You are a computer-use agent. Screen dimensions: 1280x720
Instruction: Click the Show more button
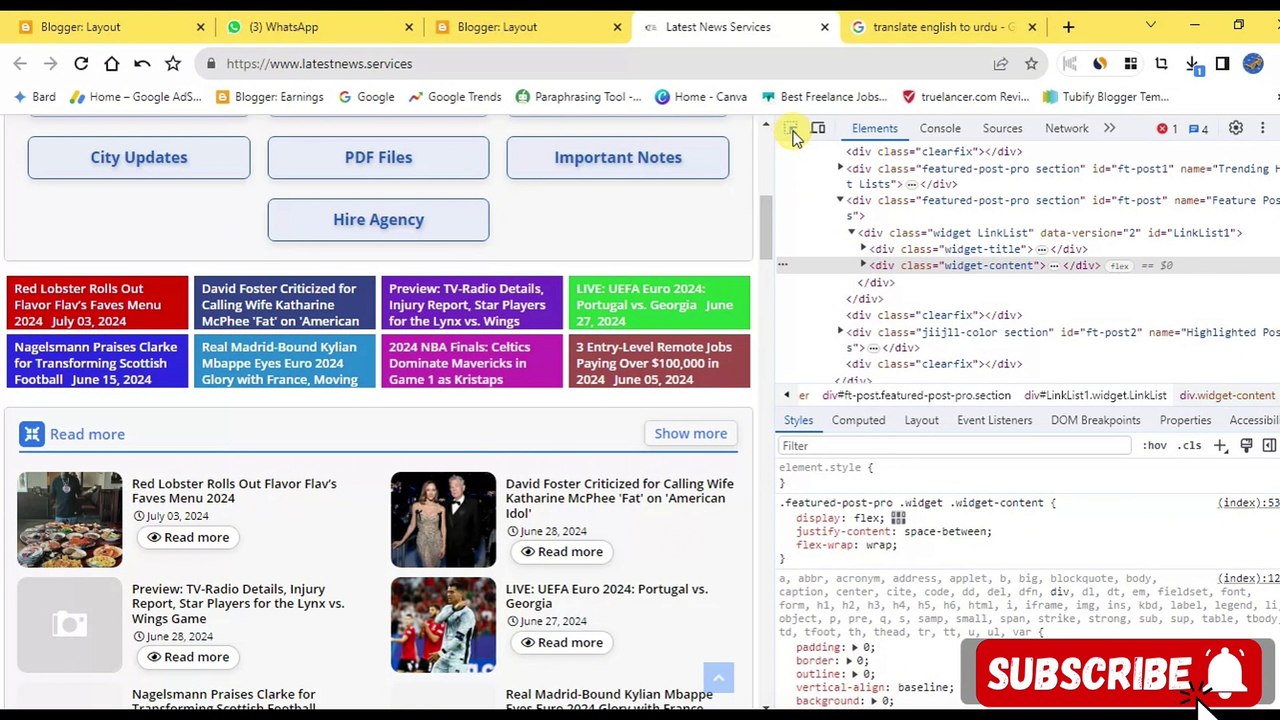pyautogui.click(x=691, y=434)
